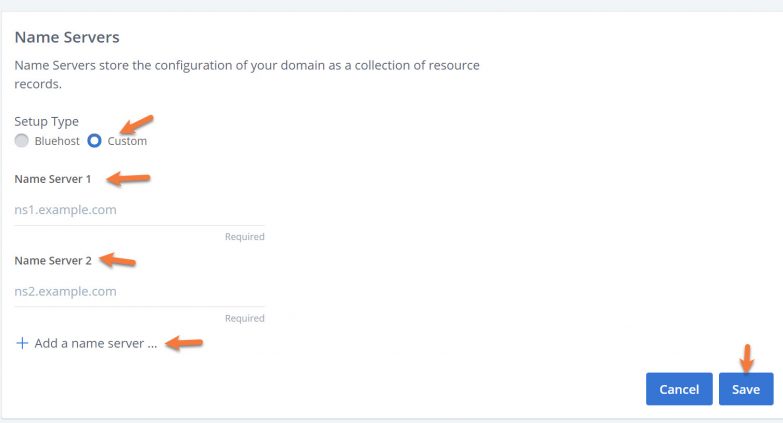
Task: Choose the Custom setup type option
Action: click(95, 141)
